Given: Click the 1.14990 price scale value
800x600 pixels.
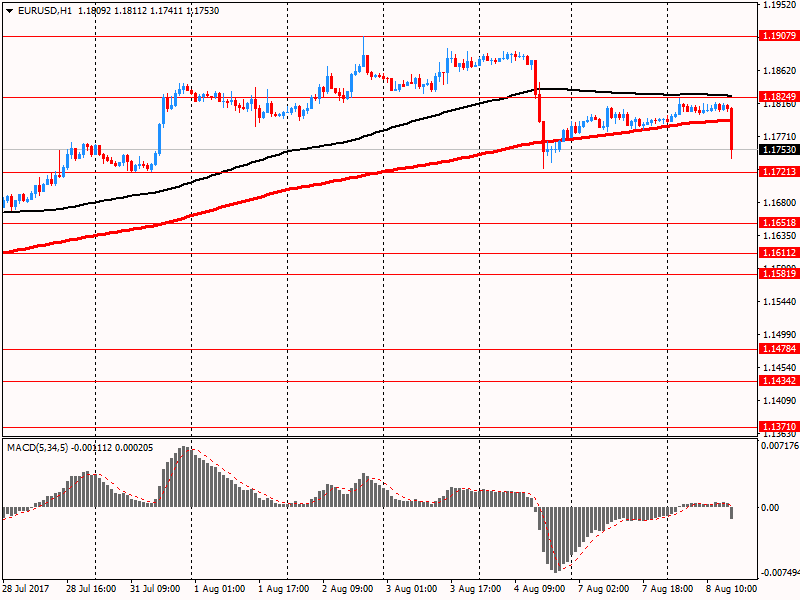Looking at the screenshot, I should point(780,335).
